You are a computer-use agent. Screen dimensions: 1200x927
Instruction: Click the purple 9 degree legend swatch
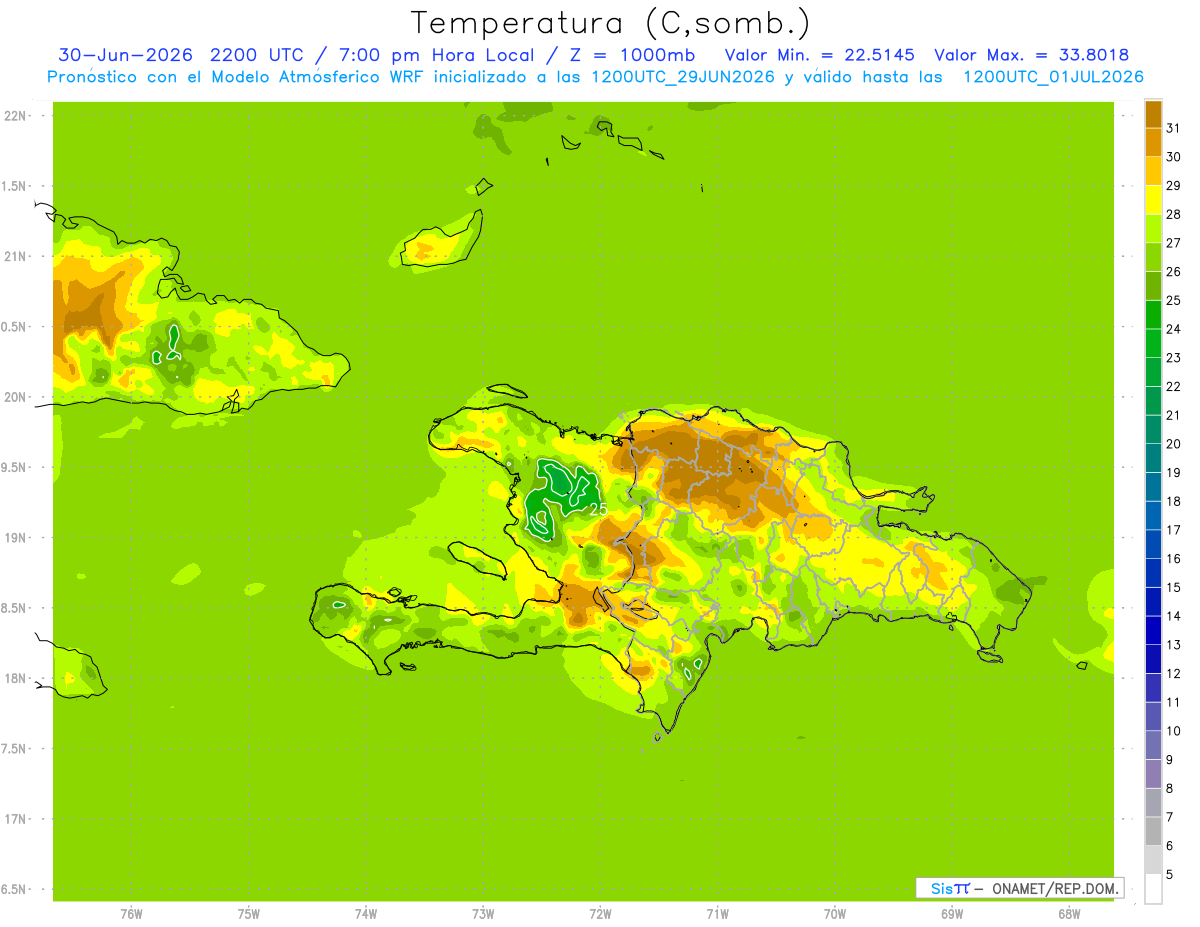[1153, 745]
